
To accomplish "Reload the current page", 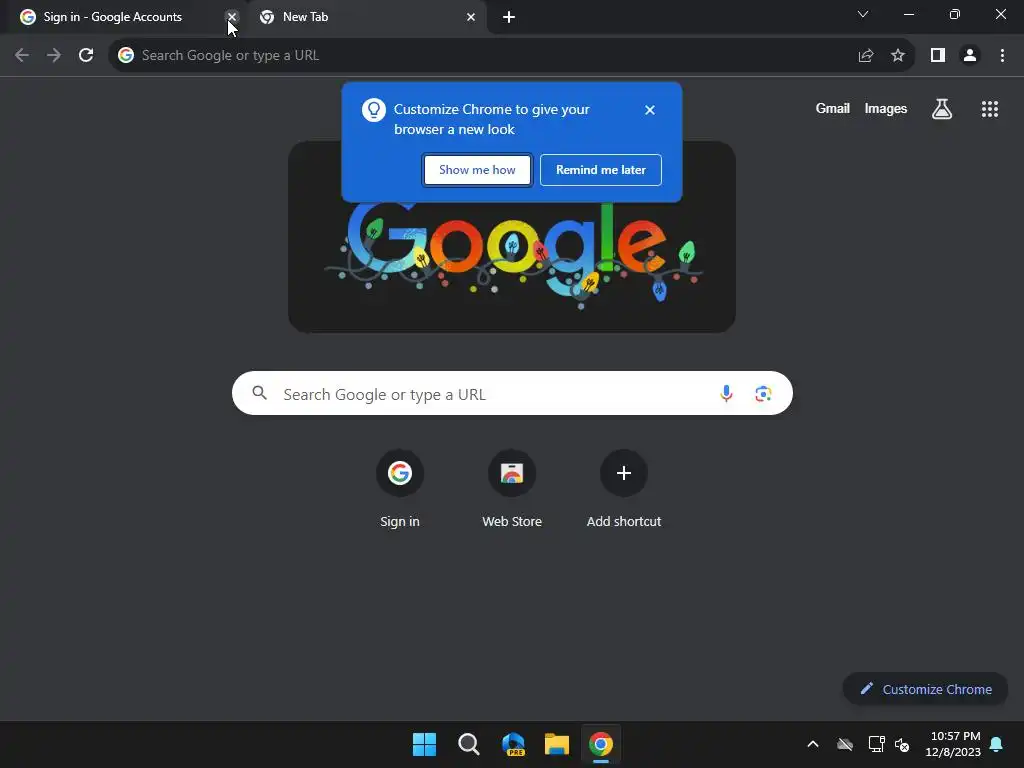I will 86,56.
